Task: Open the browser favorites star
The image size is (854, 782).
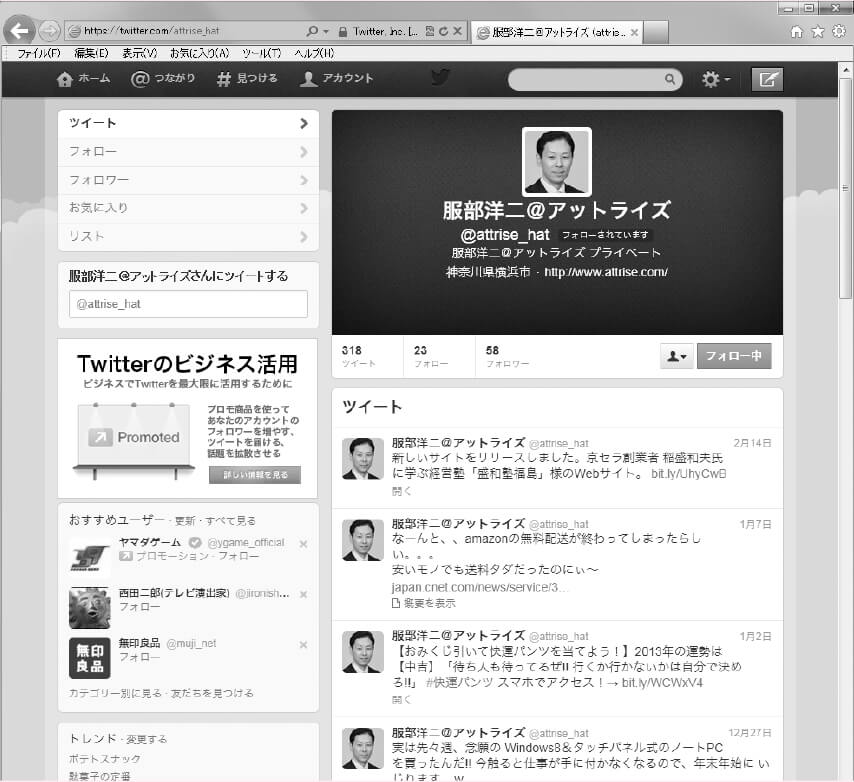Action: tap(818, 32)
